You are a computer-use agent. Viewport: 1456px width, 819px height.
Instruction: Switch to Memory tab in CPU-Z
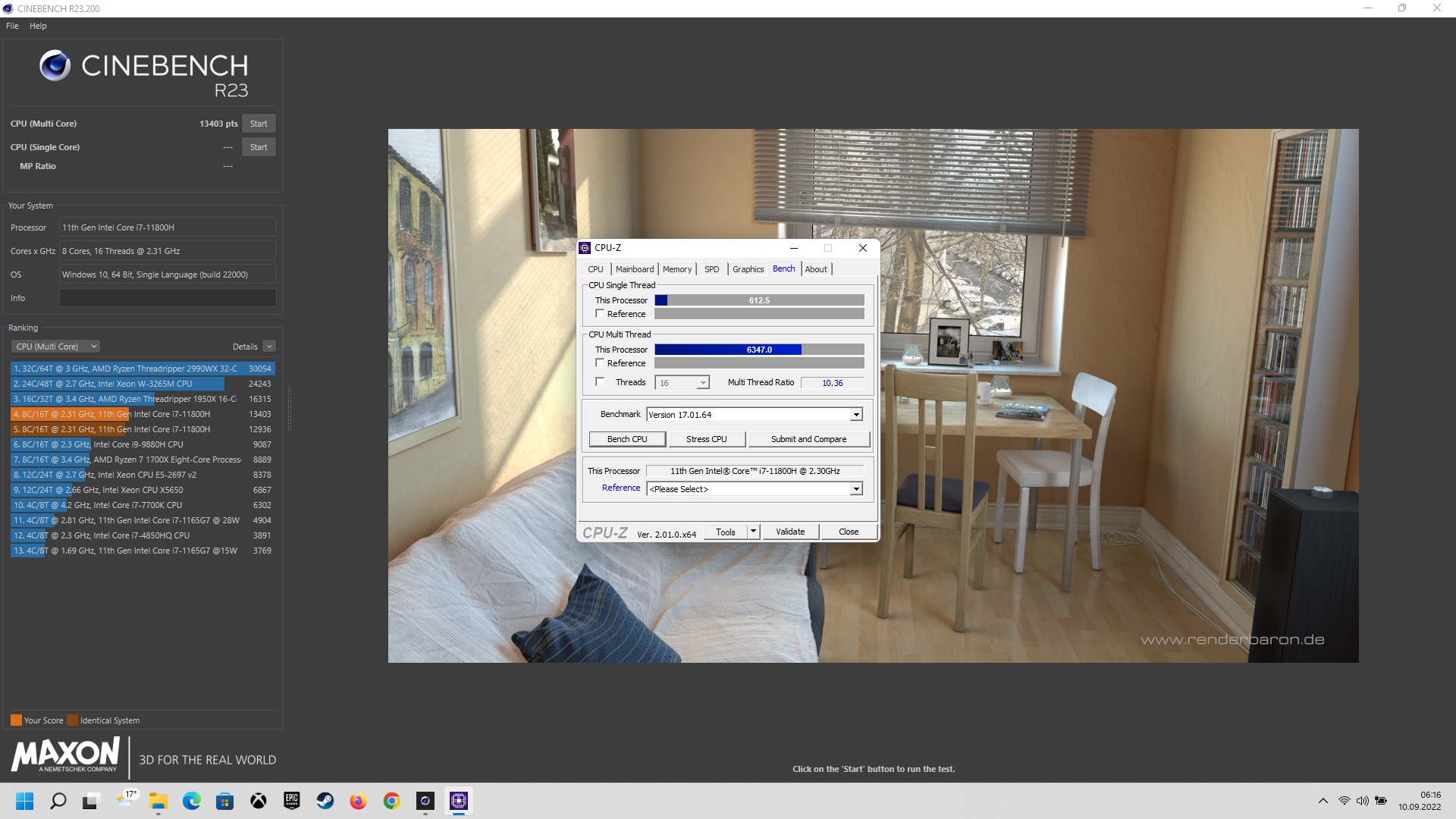click(677, 269)
